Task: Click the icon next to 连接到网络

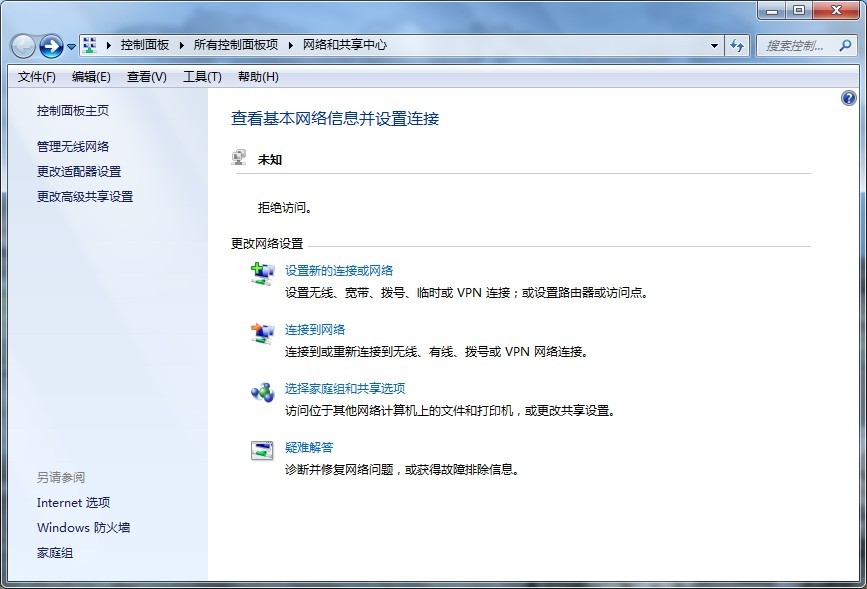Action: (261, 332)
